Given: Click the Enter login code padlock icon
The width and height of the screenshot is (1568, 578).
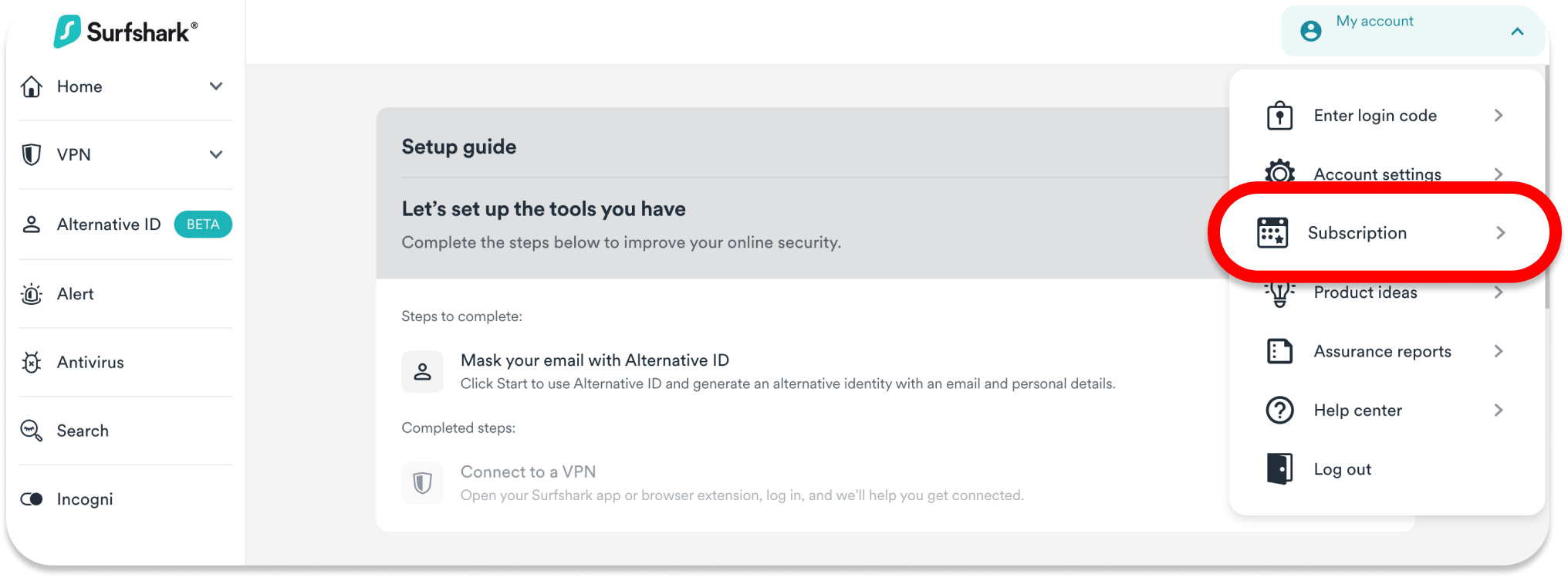Looking at the screenshot, I should 1279,116.
